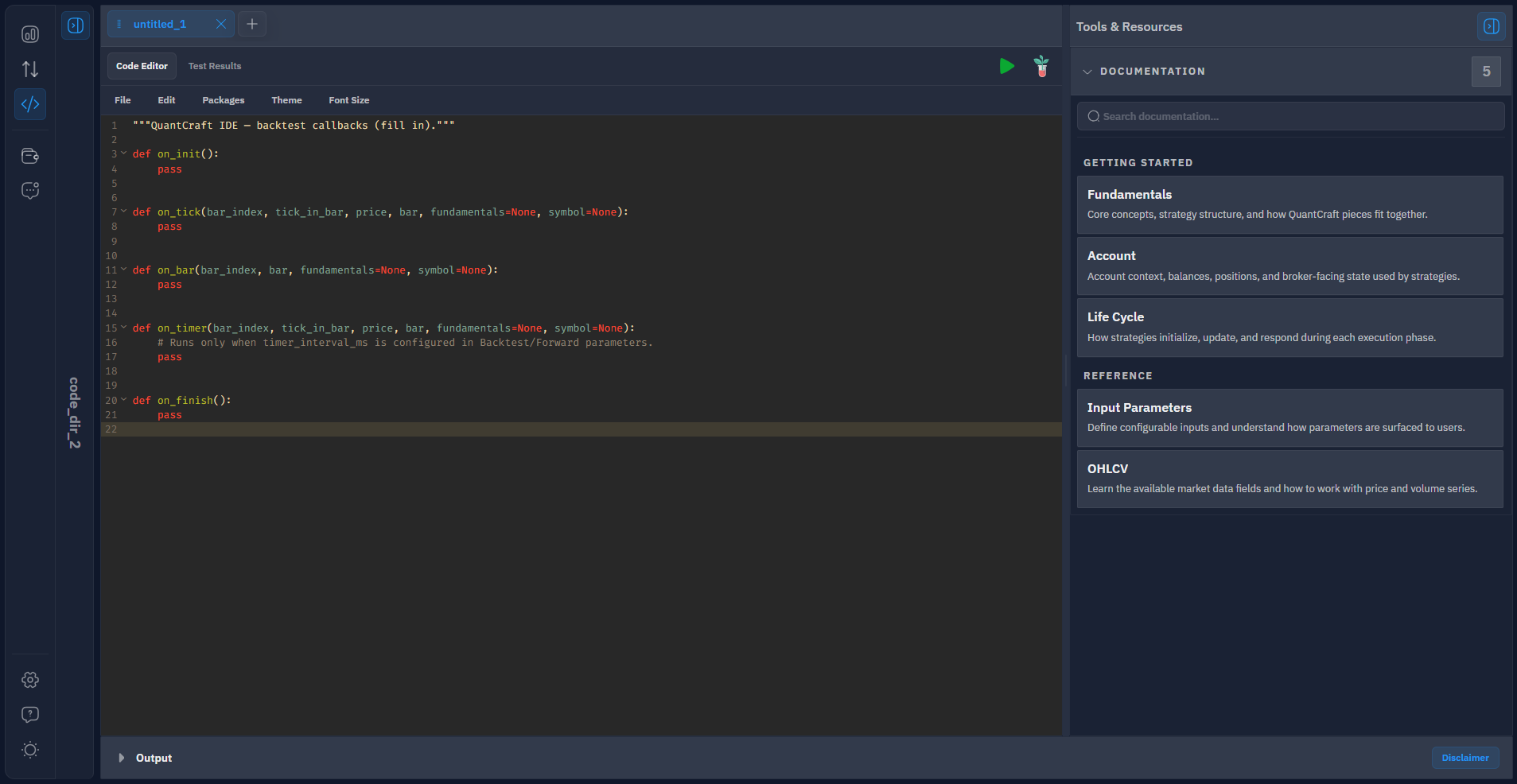Fold the on_tick function at line 7

pyautogui.click(x=124, y=212)
